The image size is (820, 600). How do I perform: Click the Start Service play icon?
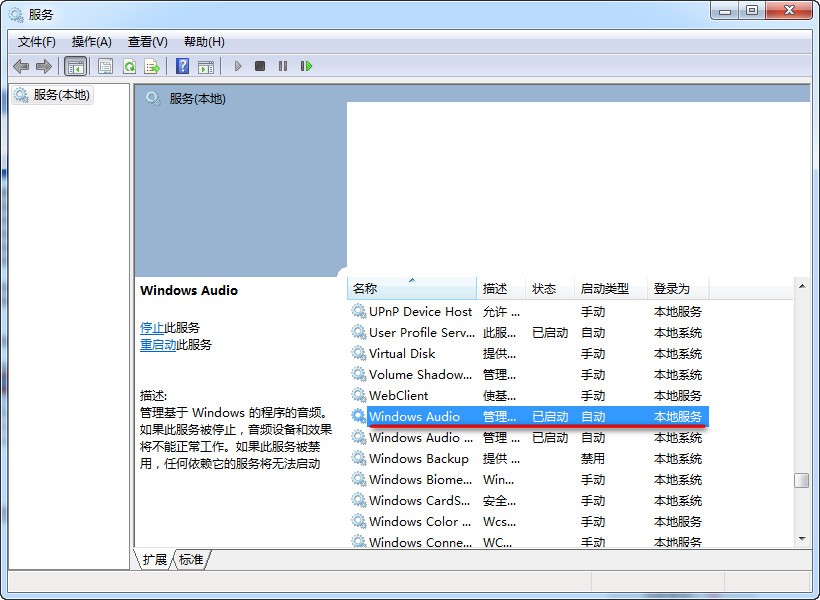(x=237, y=66)
